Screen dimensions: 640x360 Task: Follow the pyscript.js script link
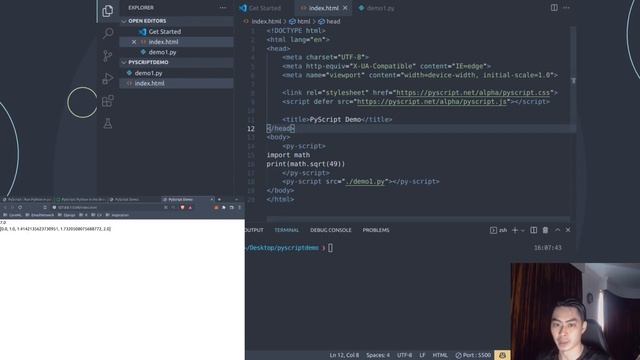(432, 102)
